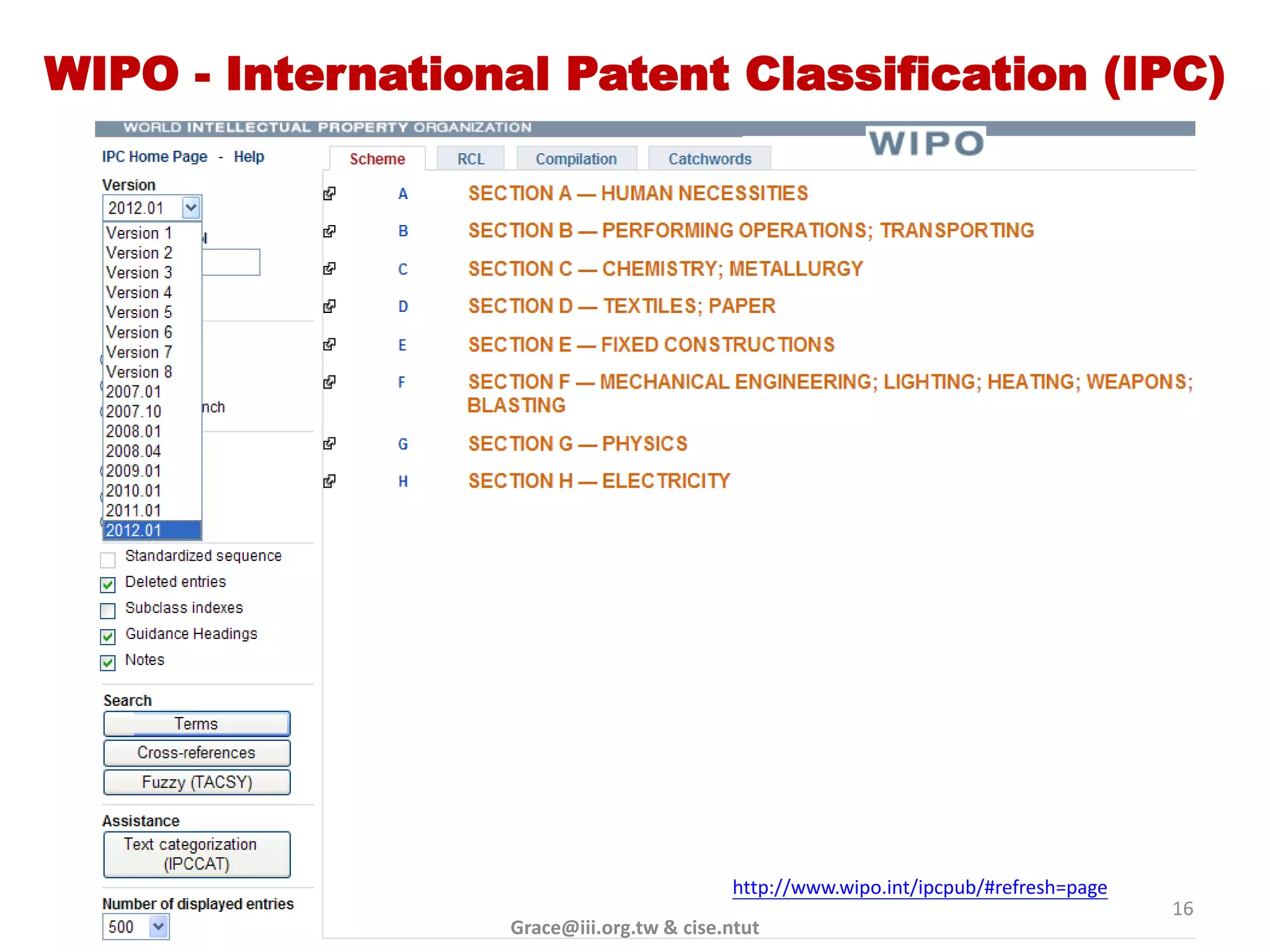Open Section F in new window icon

coord(329,382)
